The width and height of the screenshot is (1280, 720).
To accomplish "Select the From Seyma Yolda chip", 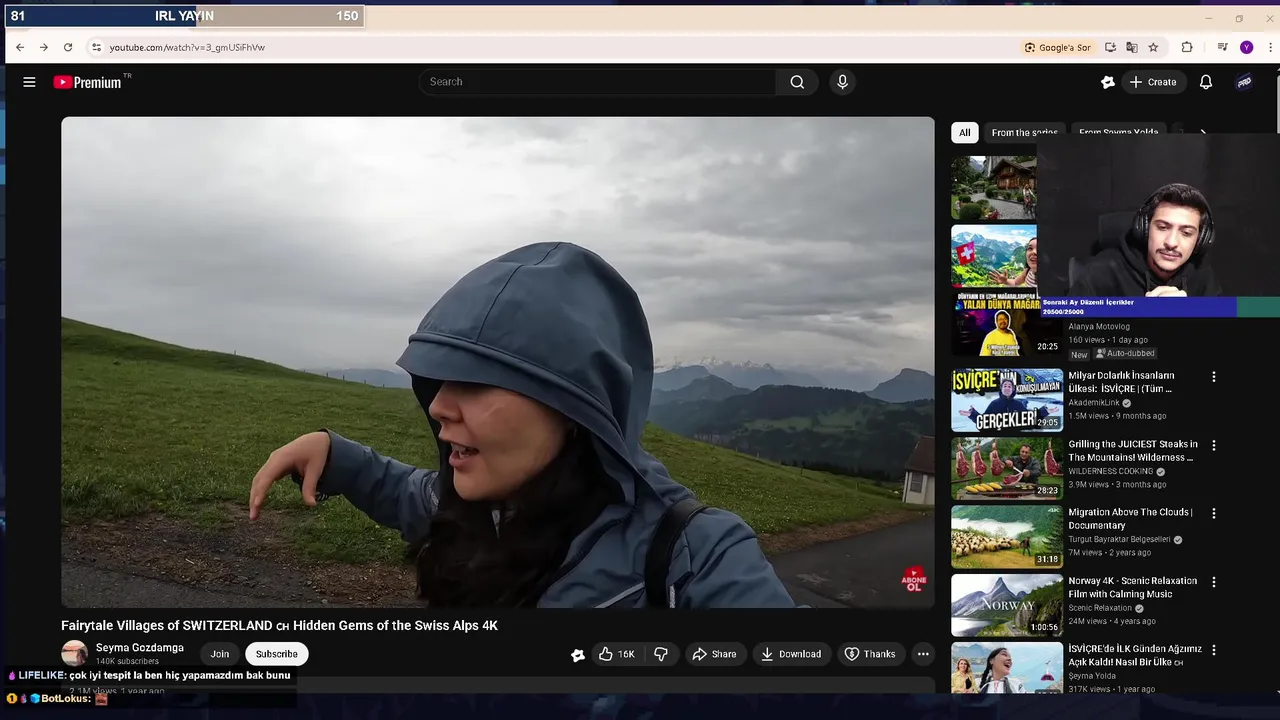I will pos(1118,132).
